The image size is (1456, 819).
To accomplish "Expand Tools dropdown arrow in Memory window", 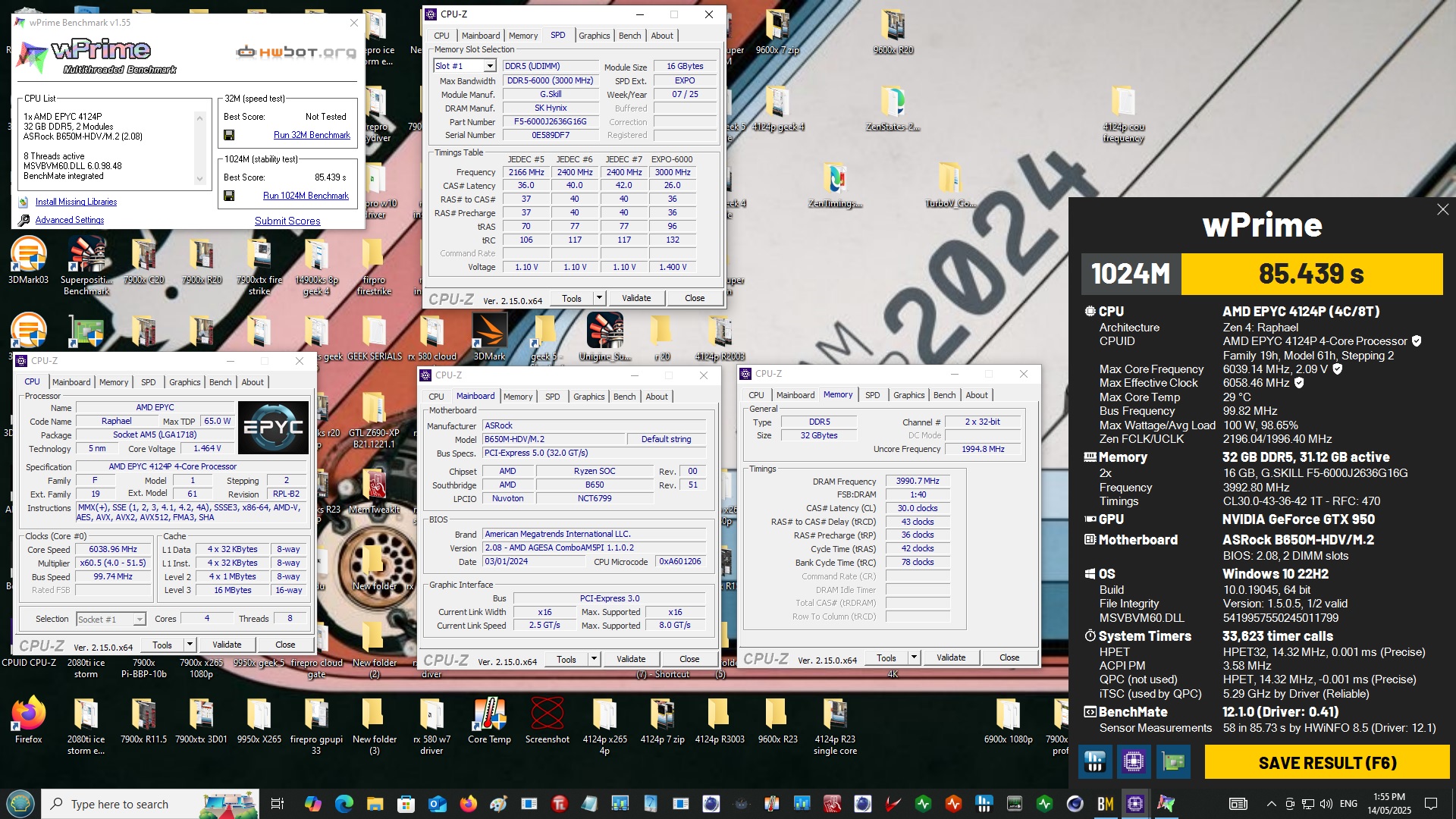I will click(x=914, y=657).
